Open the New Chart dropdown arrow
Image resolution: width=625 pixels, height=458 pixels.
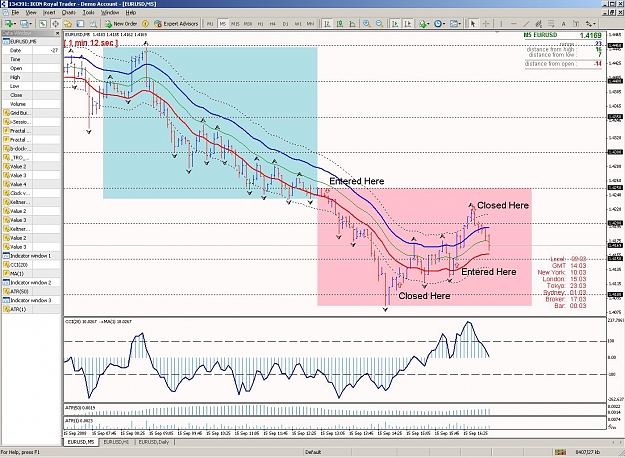(15, 24)
